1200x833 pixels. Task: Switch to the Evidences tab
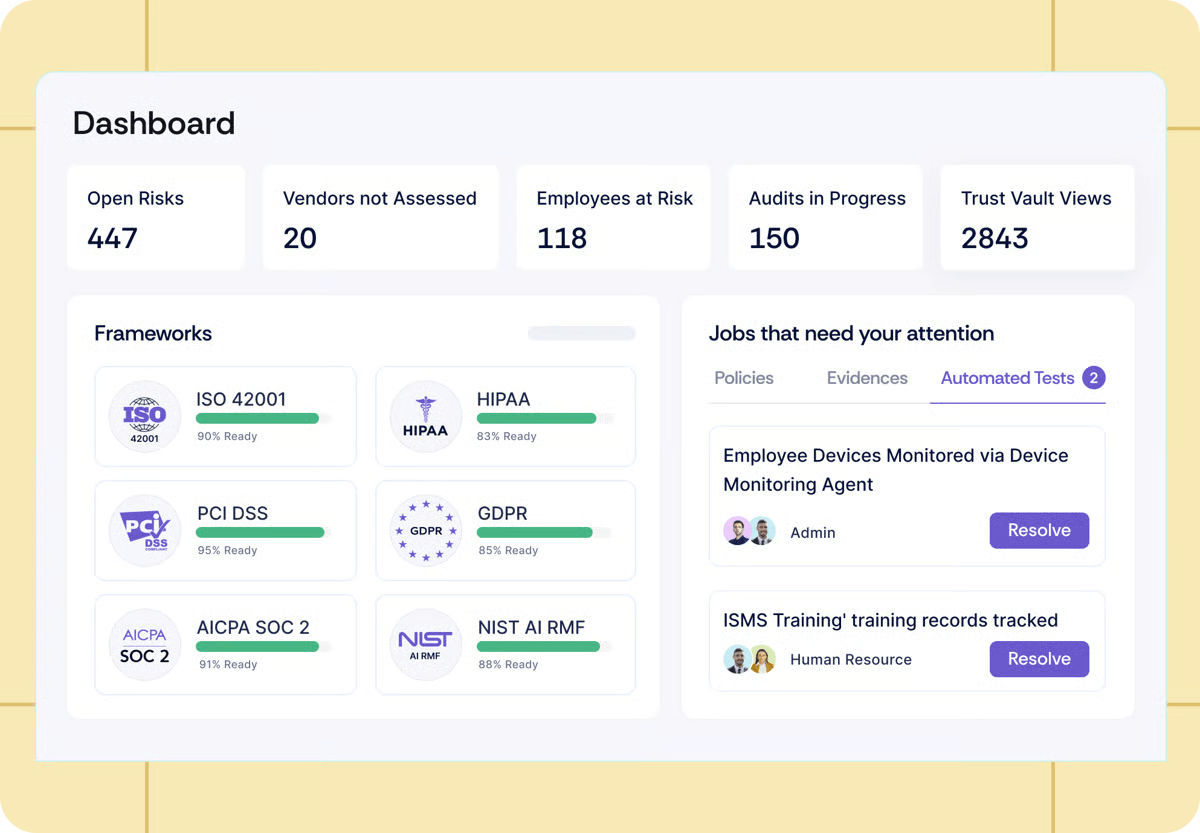(x=867, y=378)
